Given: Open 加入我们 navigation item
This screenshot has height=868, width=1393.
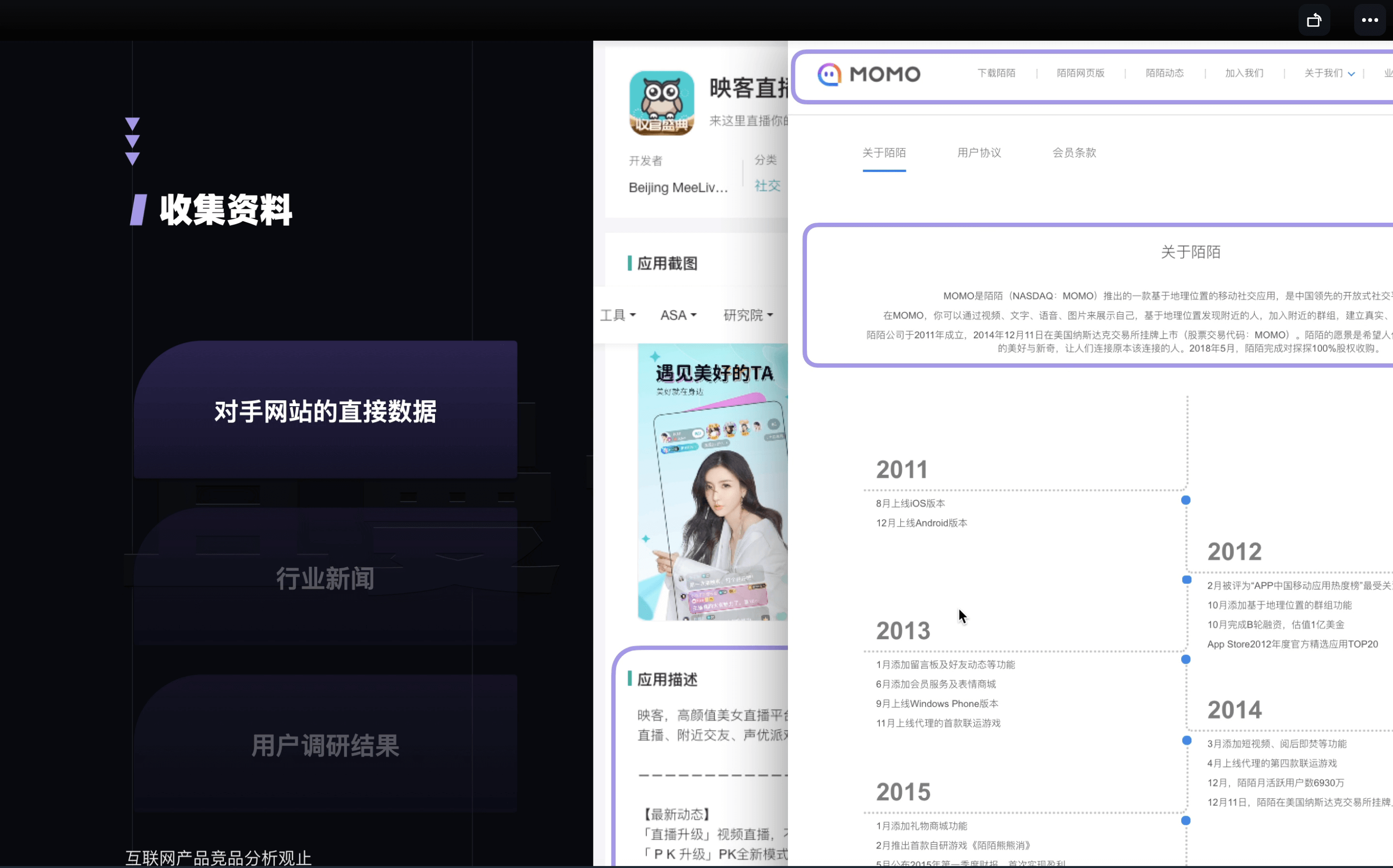Looking at the screenshot, I should (1244, 73).
